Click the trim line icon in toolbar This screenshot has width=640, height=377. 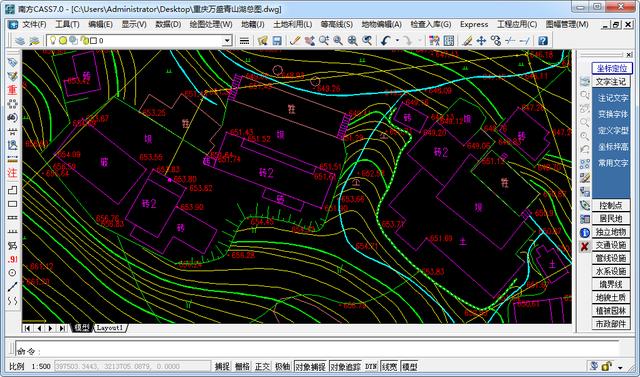[x=510, y=40]
